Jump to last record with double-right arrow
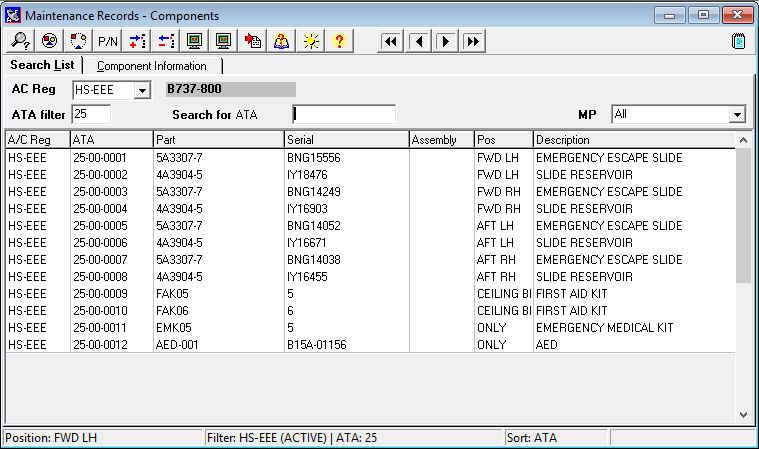The height and width of the screenshot is (449, 759). 473,42
